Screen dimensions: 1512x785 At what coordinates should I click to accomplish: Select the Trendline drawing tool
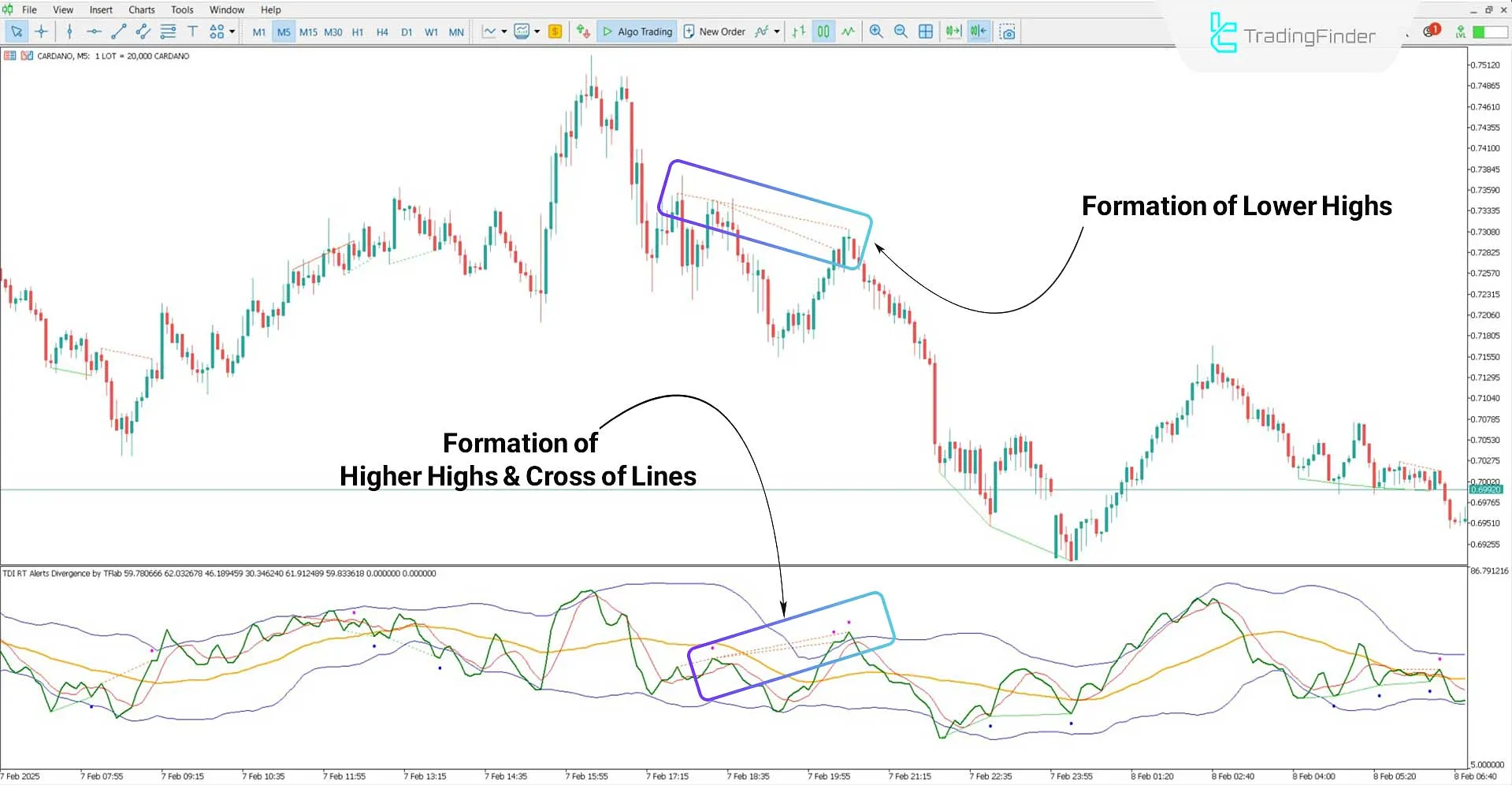tap(119, 32)
